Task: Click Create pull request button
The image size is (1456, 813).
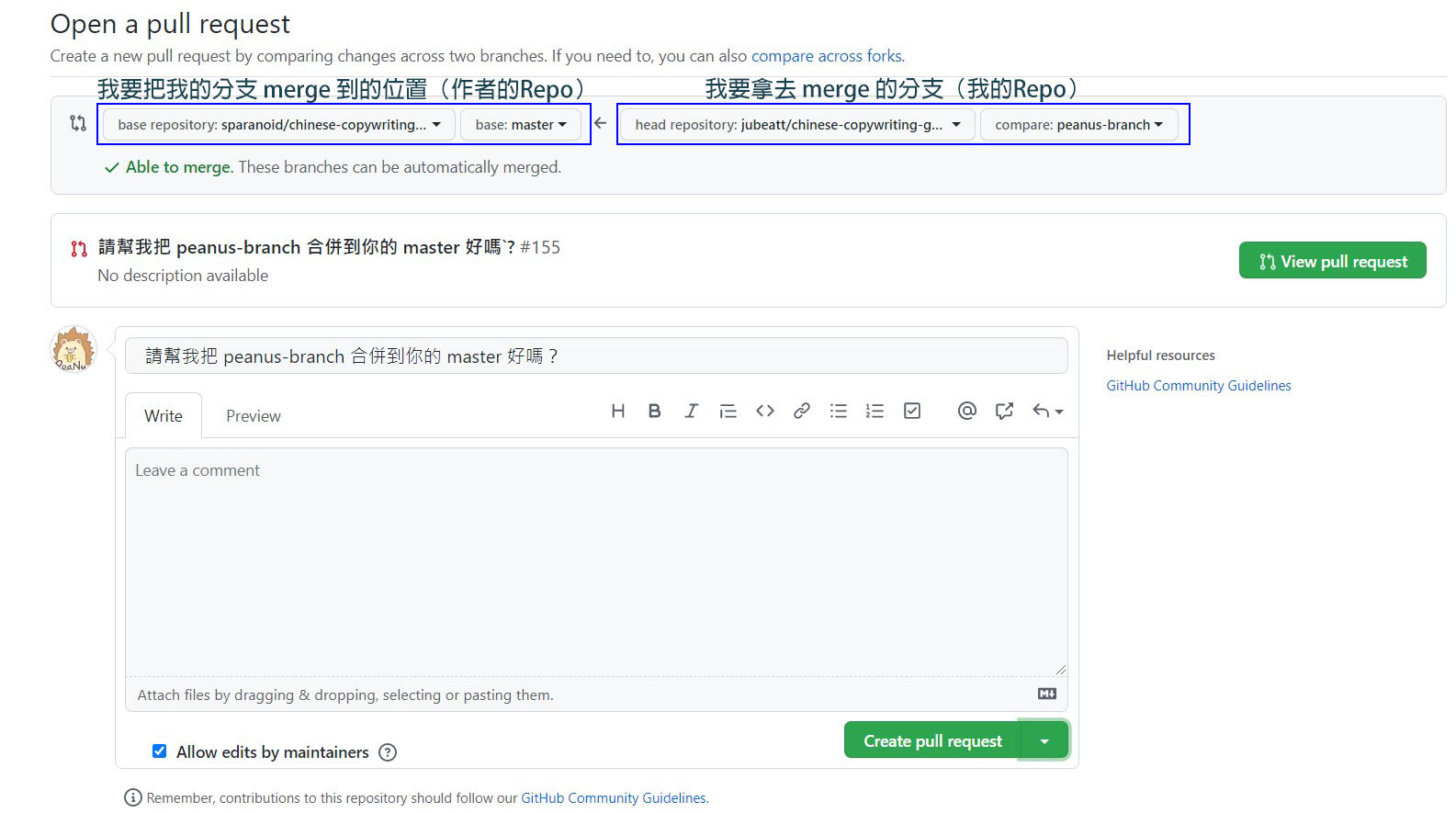Action: [932, 740]
